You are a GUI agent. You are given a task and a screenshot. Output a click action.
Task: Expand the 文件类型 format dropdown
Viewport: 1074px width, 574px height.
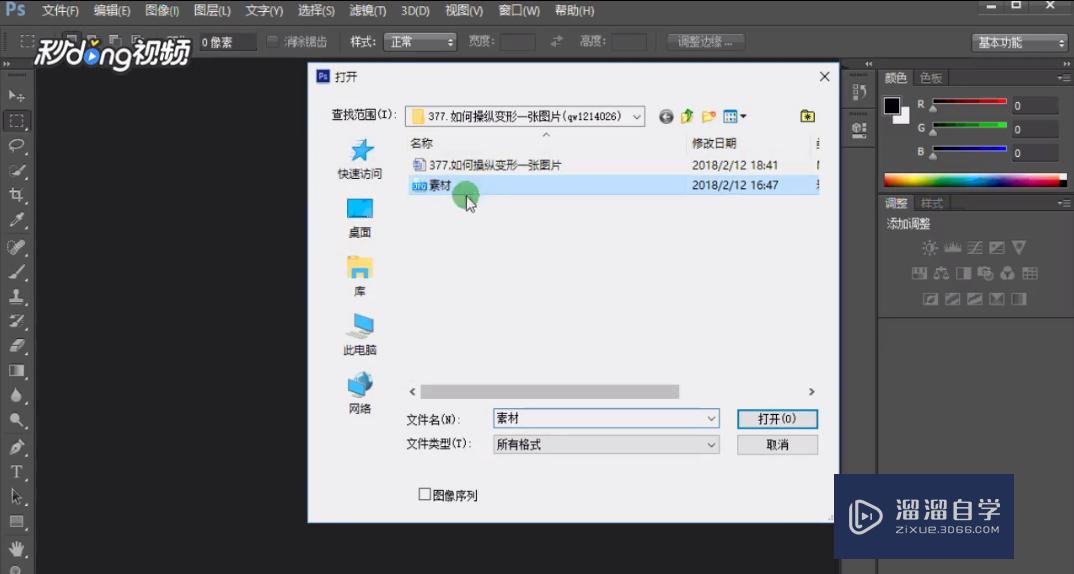pos(711,445)
